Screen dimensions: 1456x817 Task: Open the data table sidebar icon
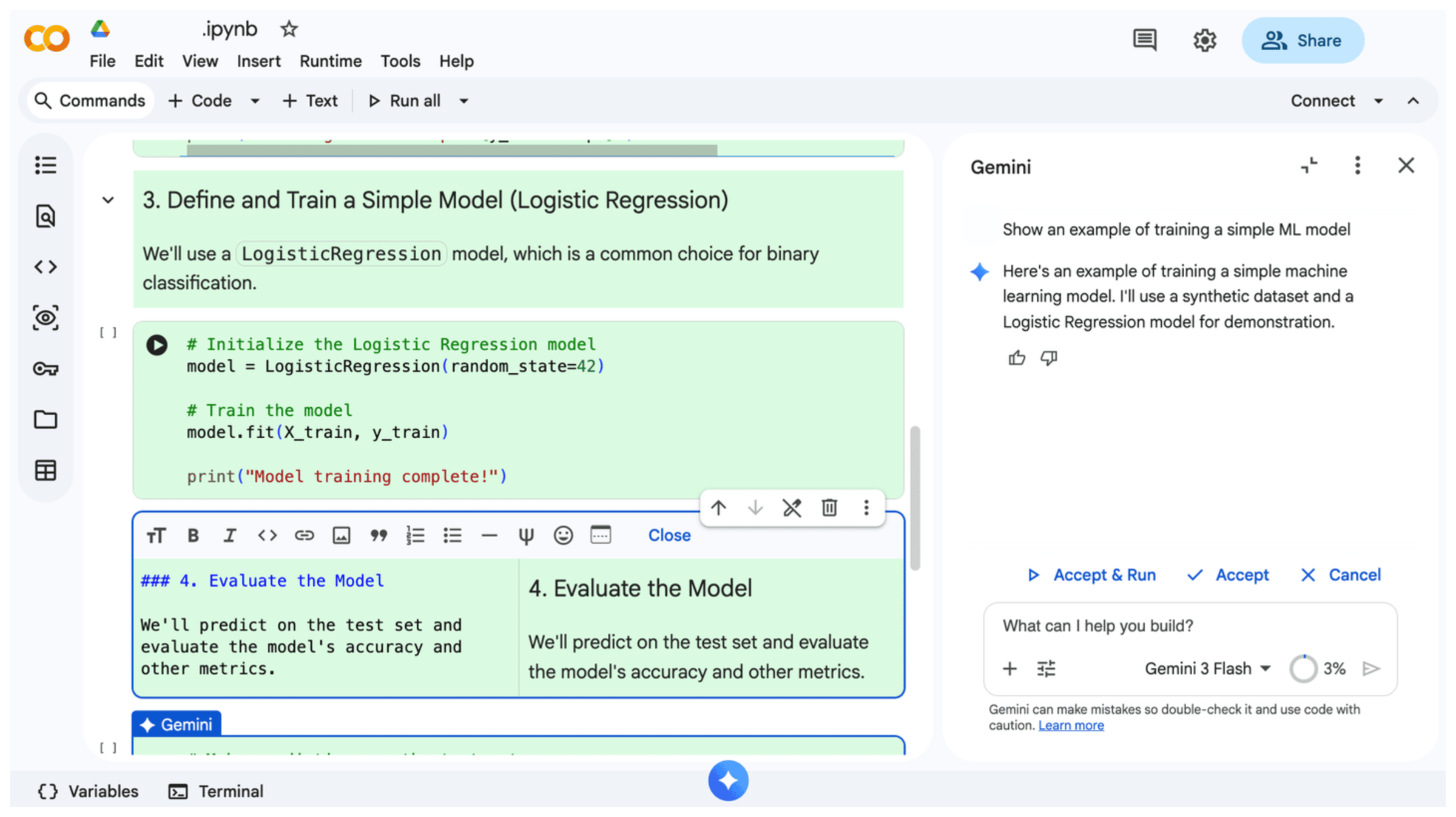point(45,470)
